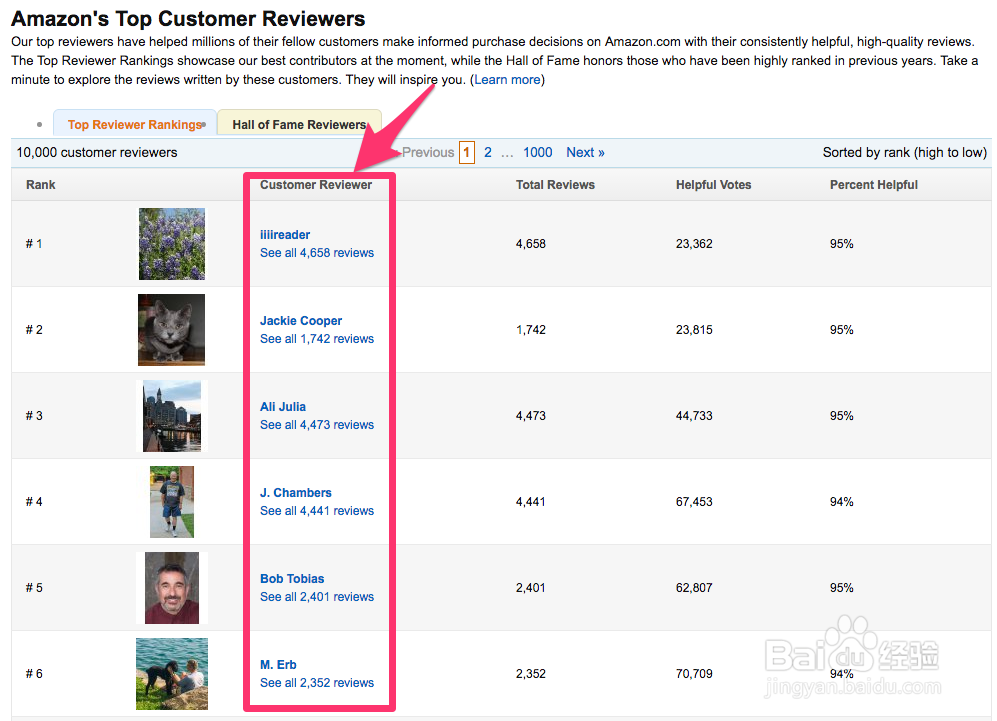Open Bob Tobias reviewer name link
Screen dimensions: 997x721
pyautogui.click(x=292, y=579)
